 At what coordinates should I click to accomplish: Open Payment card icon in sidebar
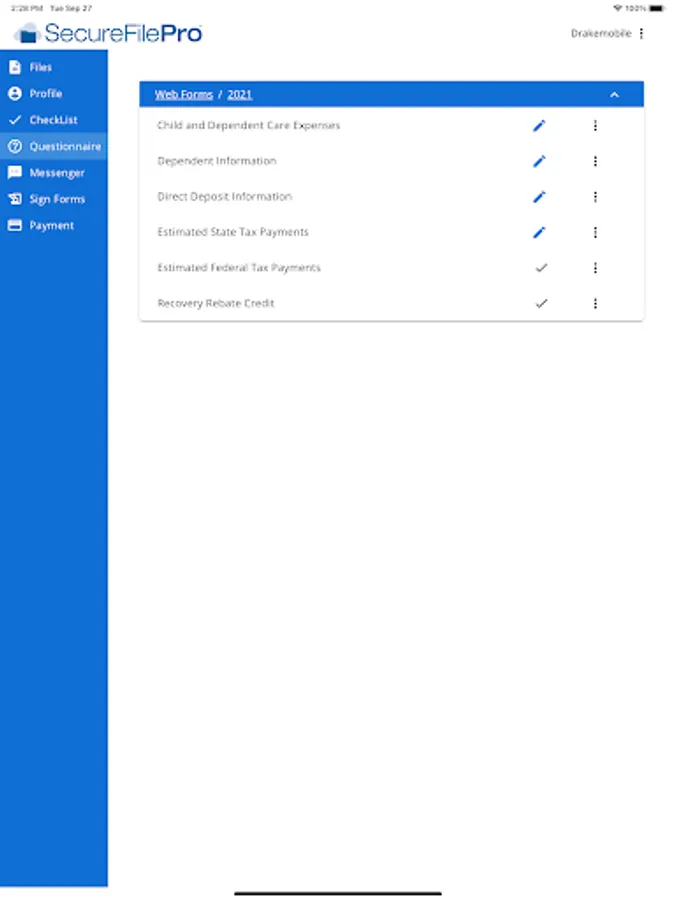pos(15,225)
